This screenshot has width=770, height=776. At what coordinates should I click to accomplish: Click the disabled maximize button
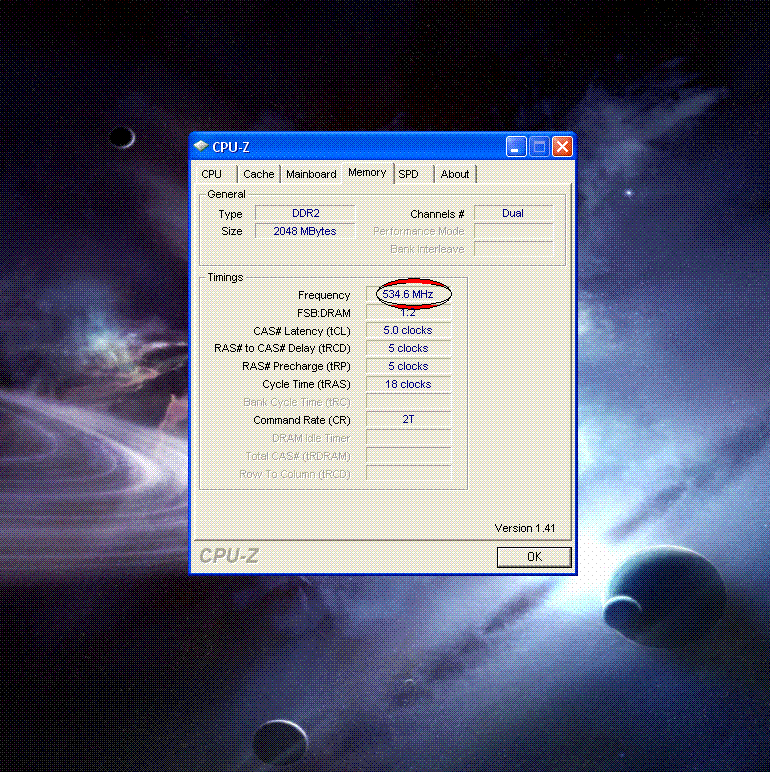(539, 147)
